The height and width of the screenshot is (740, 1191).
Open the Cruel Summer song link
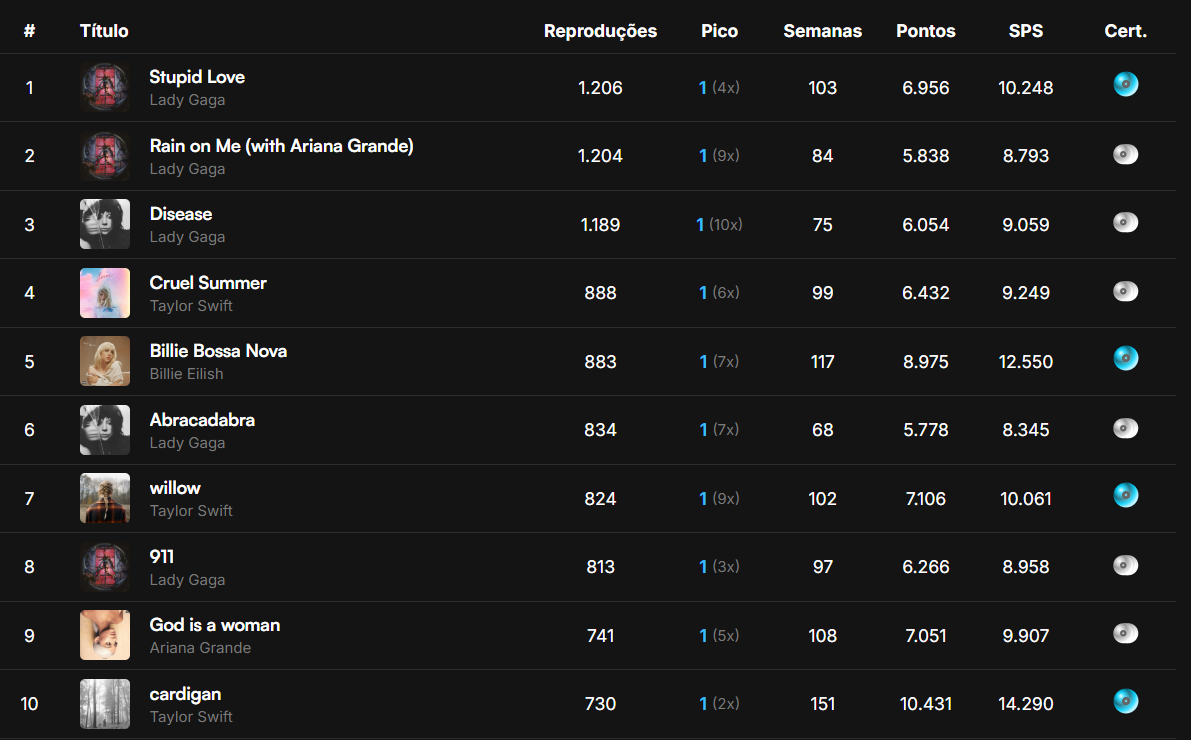[x=208, y=283]
